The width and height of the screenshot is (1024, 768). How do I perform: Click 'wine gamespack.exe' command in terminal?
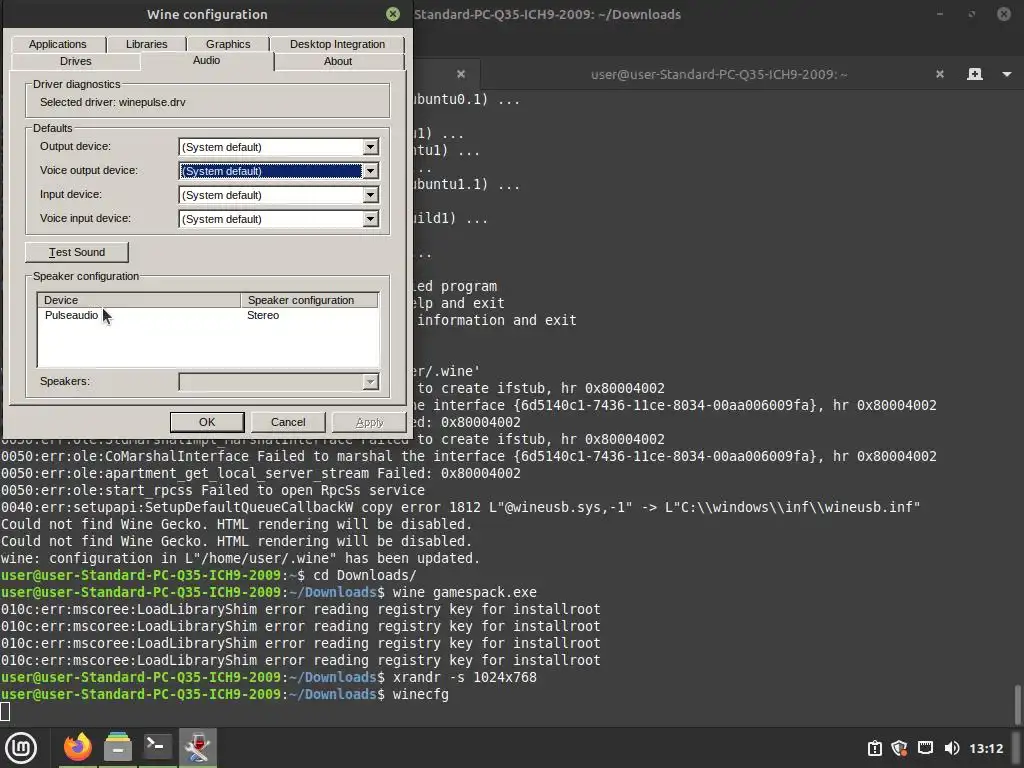464,592
